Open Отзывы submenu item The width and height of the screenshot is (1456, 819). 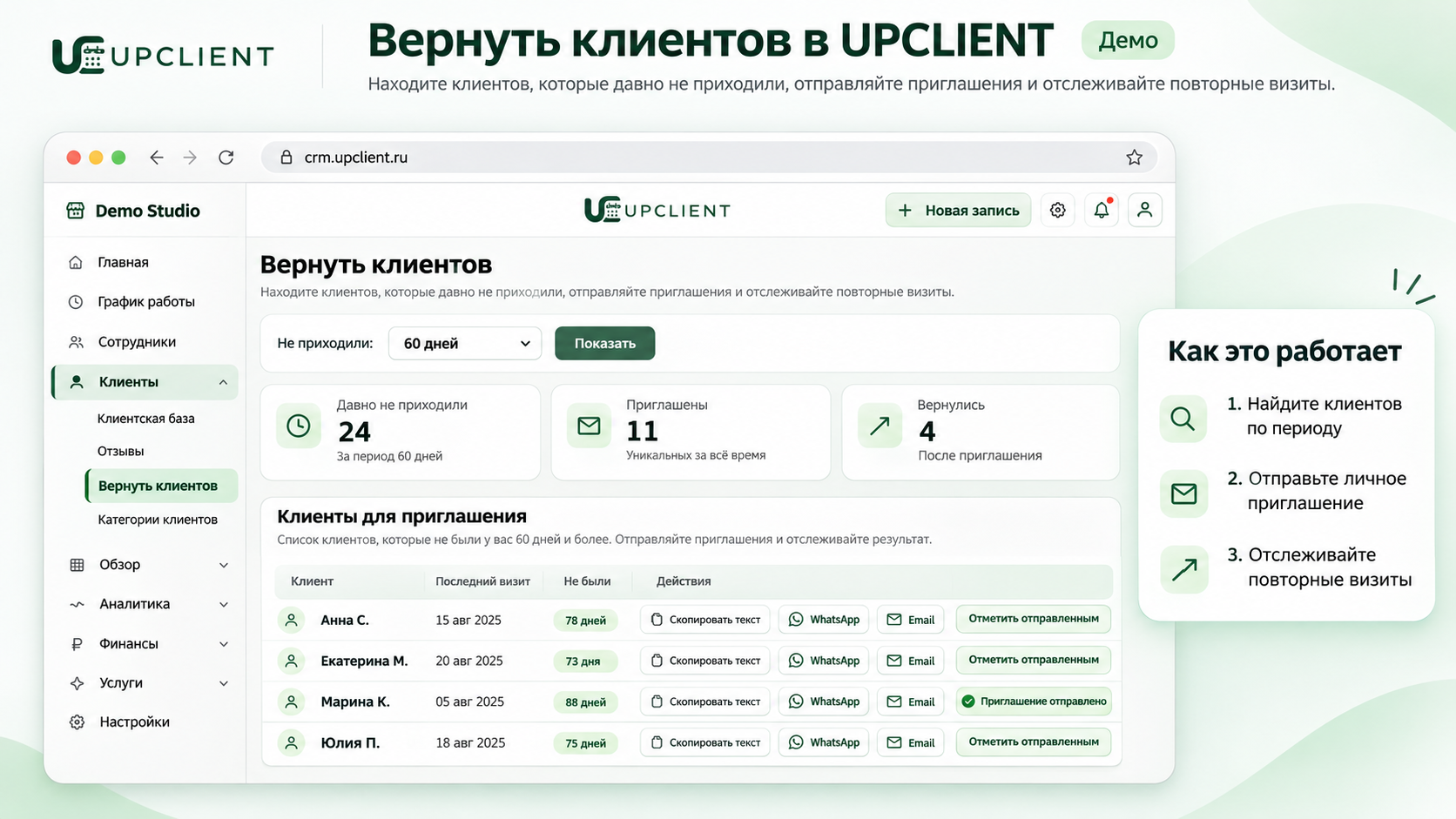[x=121, y=451]
